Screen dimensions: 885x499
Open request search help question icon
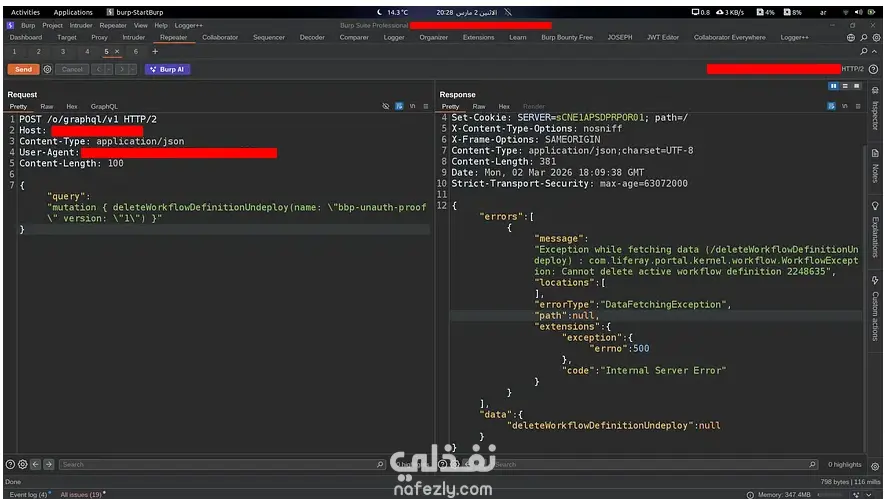click(x=10, y=464)
